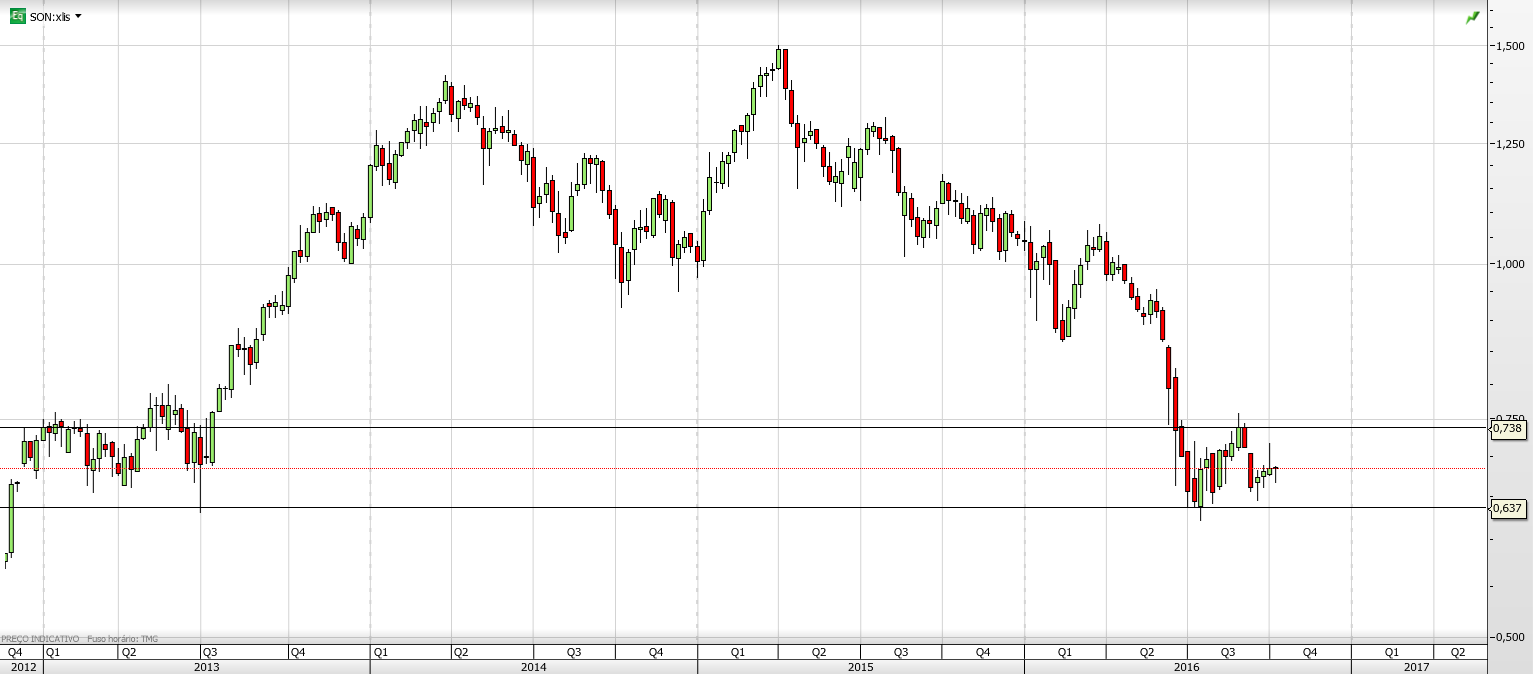Click the 2016 year band on time axis
The width and height of the screenshot is (1533, 674).
click(x=1187, y=666)
